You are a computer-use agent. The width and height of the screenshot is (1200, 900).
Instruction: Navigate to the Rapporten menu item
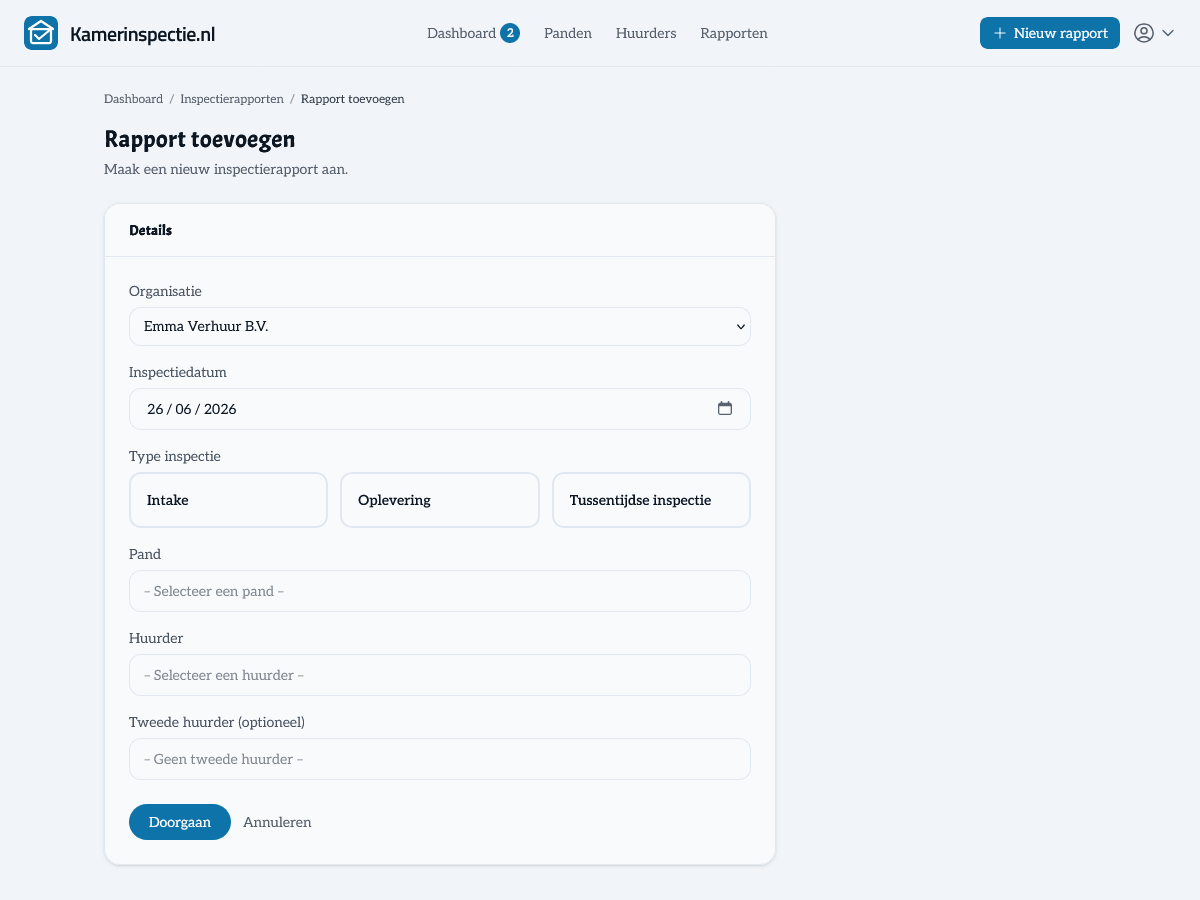pyautogui.click(x=734, y=33)
